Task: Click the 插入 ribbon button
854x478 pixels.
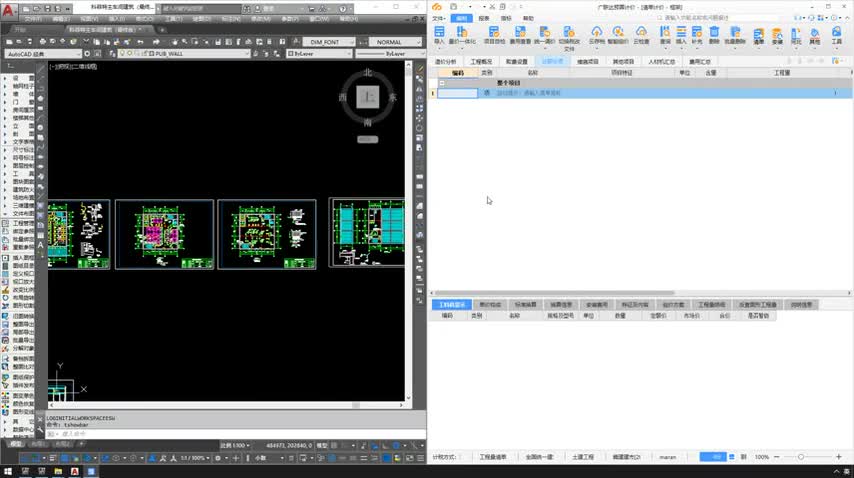Action: 681,34
